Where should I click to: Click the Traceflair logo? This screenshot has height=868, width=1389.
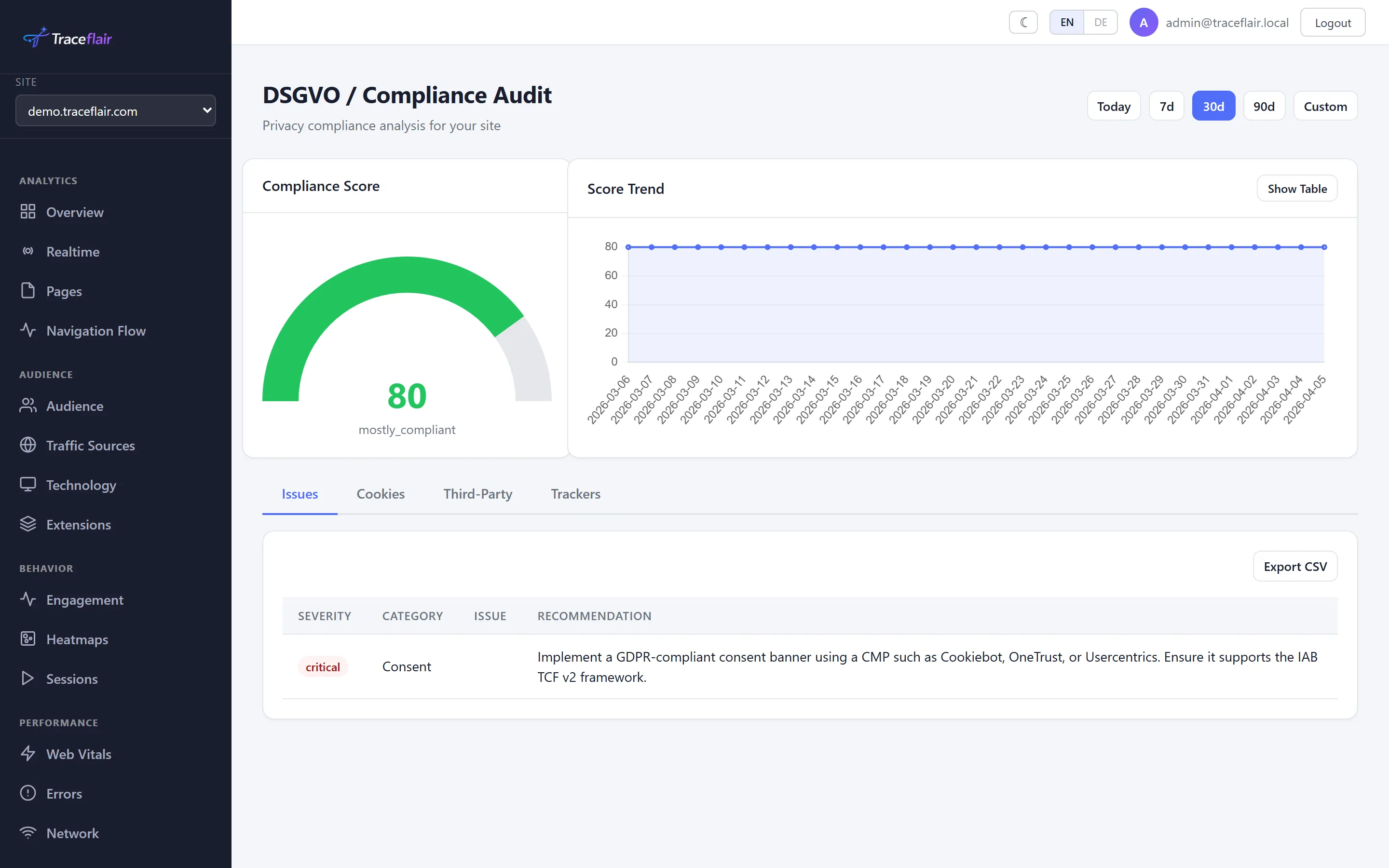pyautogui.click(x=68, y=38)
